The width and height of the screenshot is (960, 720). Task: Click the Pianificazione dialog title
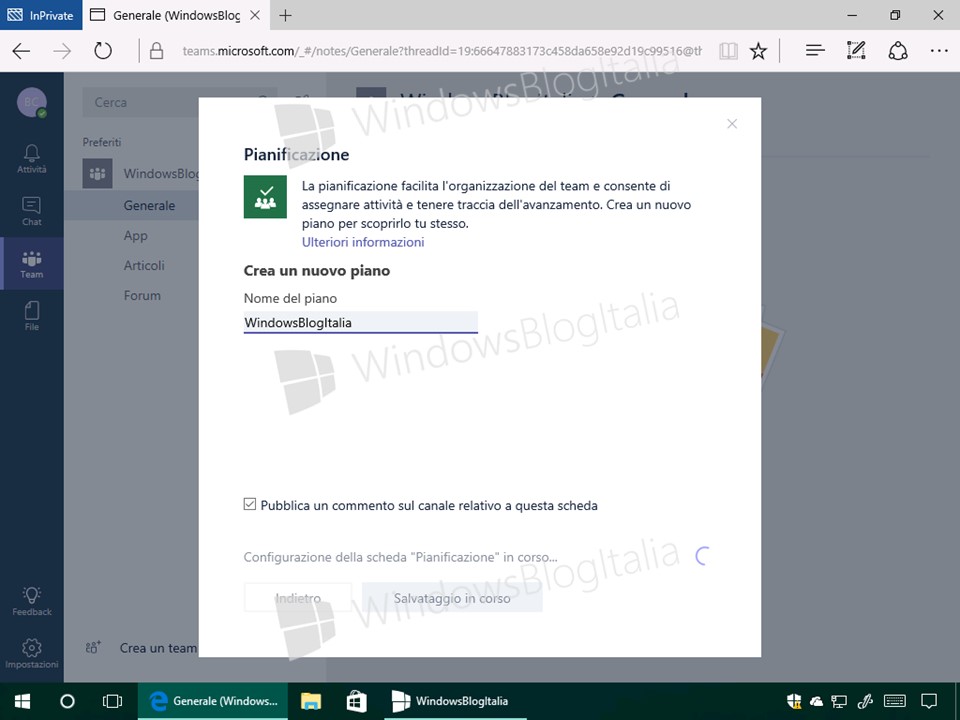(x=296, y=154)
